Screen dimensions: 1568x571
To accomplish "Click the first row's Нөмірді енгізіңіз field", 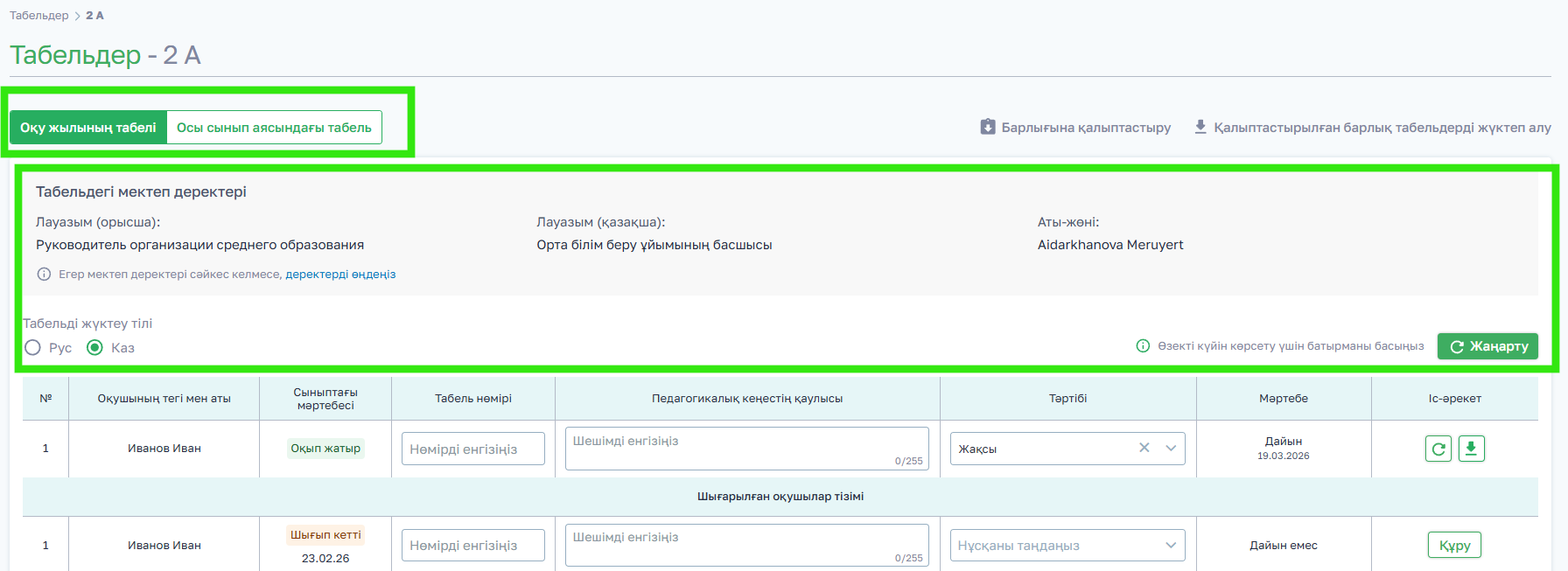I will (472, 449).
